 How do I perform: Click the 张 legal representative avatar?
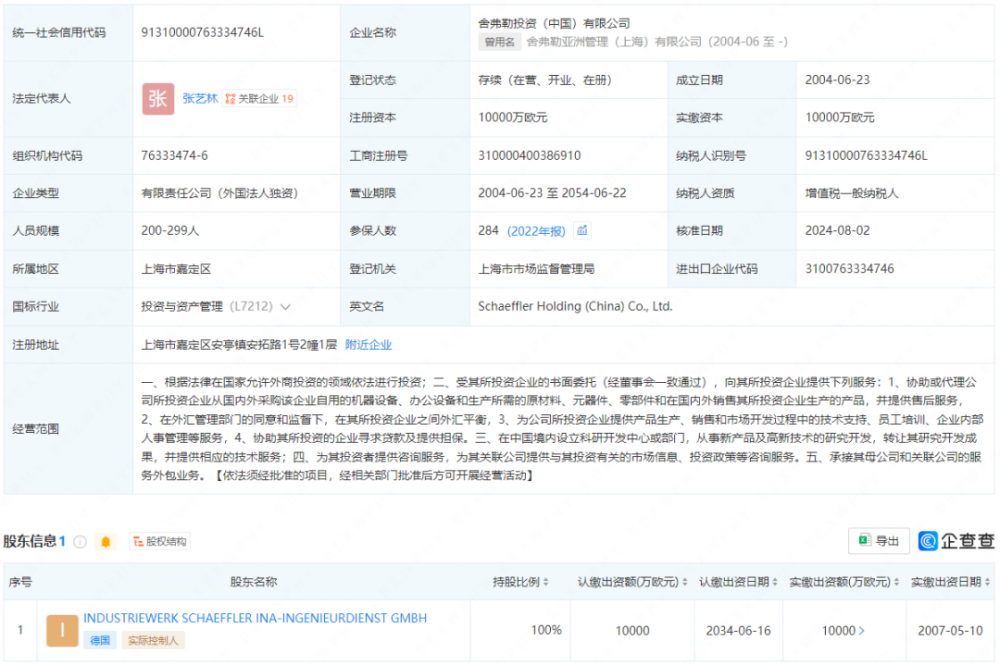pos(158,99)
